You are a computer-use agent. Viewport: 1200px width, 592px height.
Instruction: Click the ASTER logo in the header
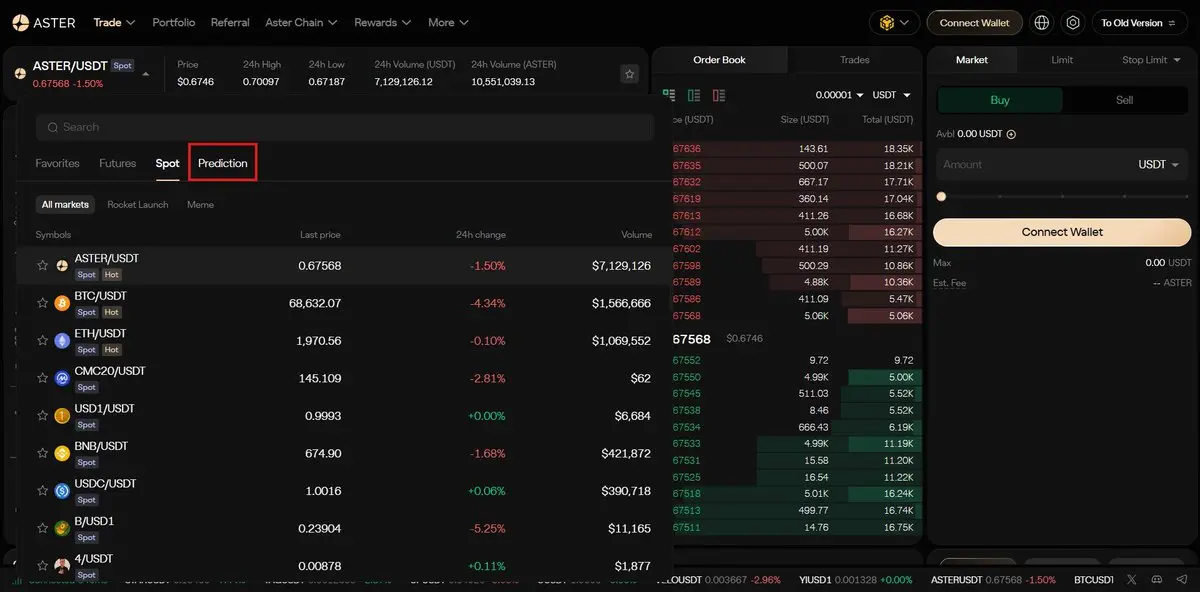[x=46, y=22]
